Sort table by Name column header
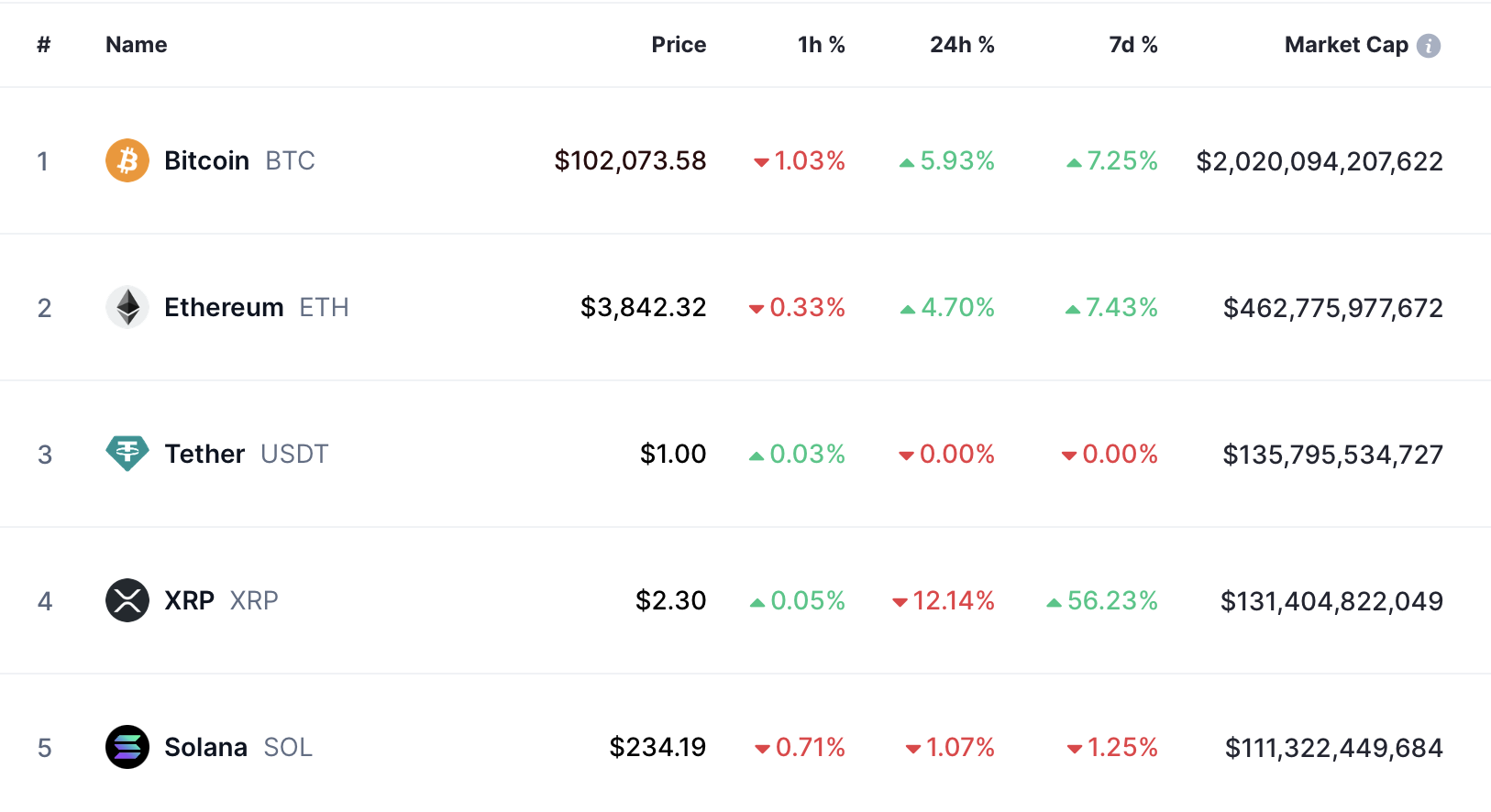1491x812 pixels. [x=136, y=45]
